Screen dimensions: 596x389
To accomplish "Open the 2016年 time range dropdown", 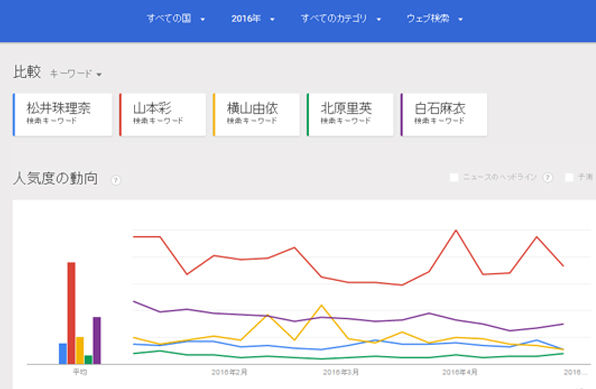I will (x=253, y=19).
